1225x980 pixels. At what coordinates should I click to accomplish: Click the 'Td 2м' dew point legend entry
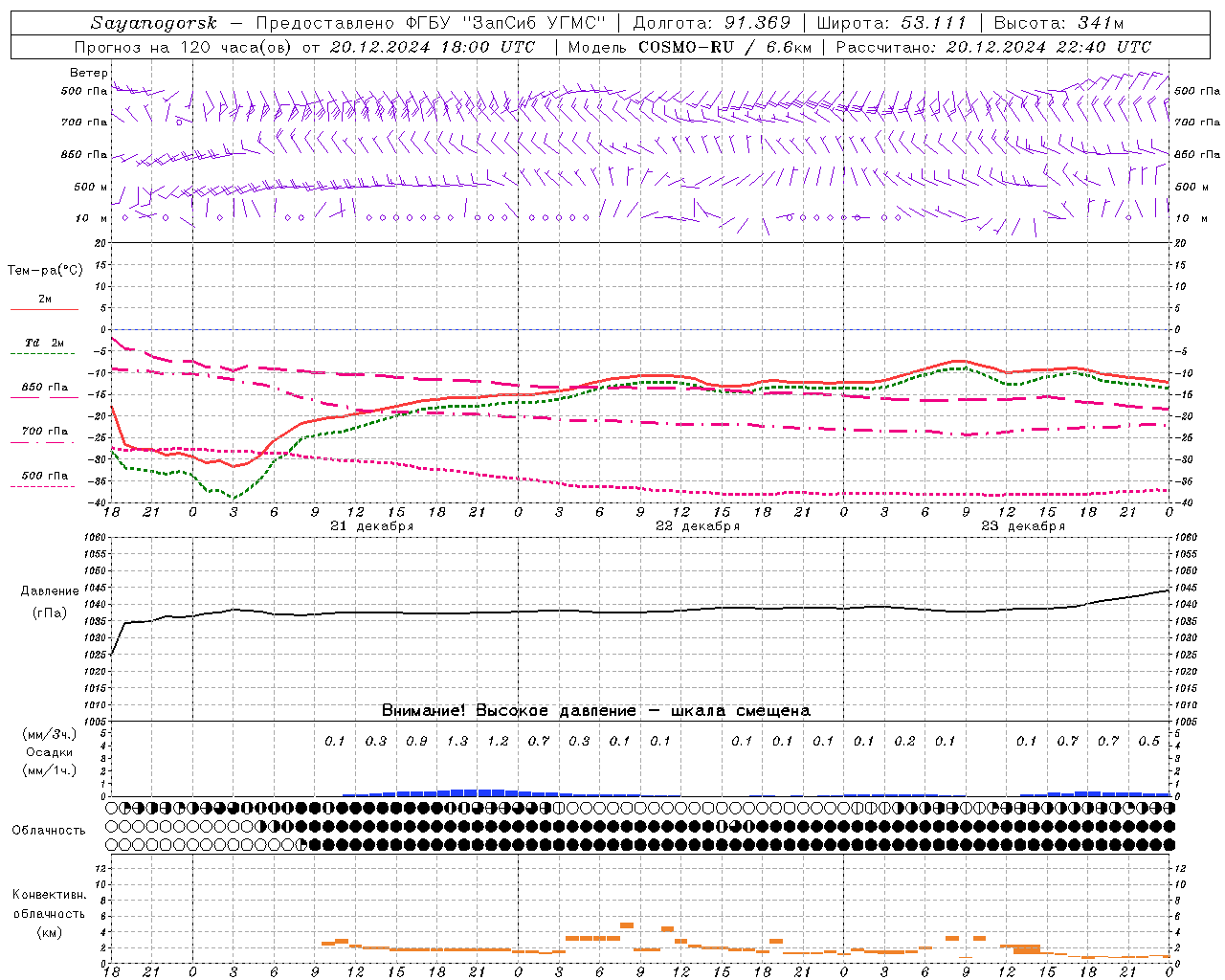coord(45,343)
